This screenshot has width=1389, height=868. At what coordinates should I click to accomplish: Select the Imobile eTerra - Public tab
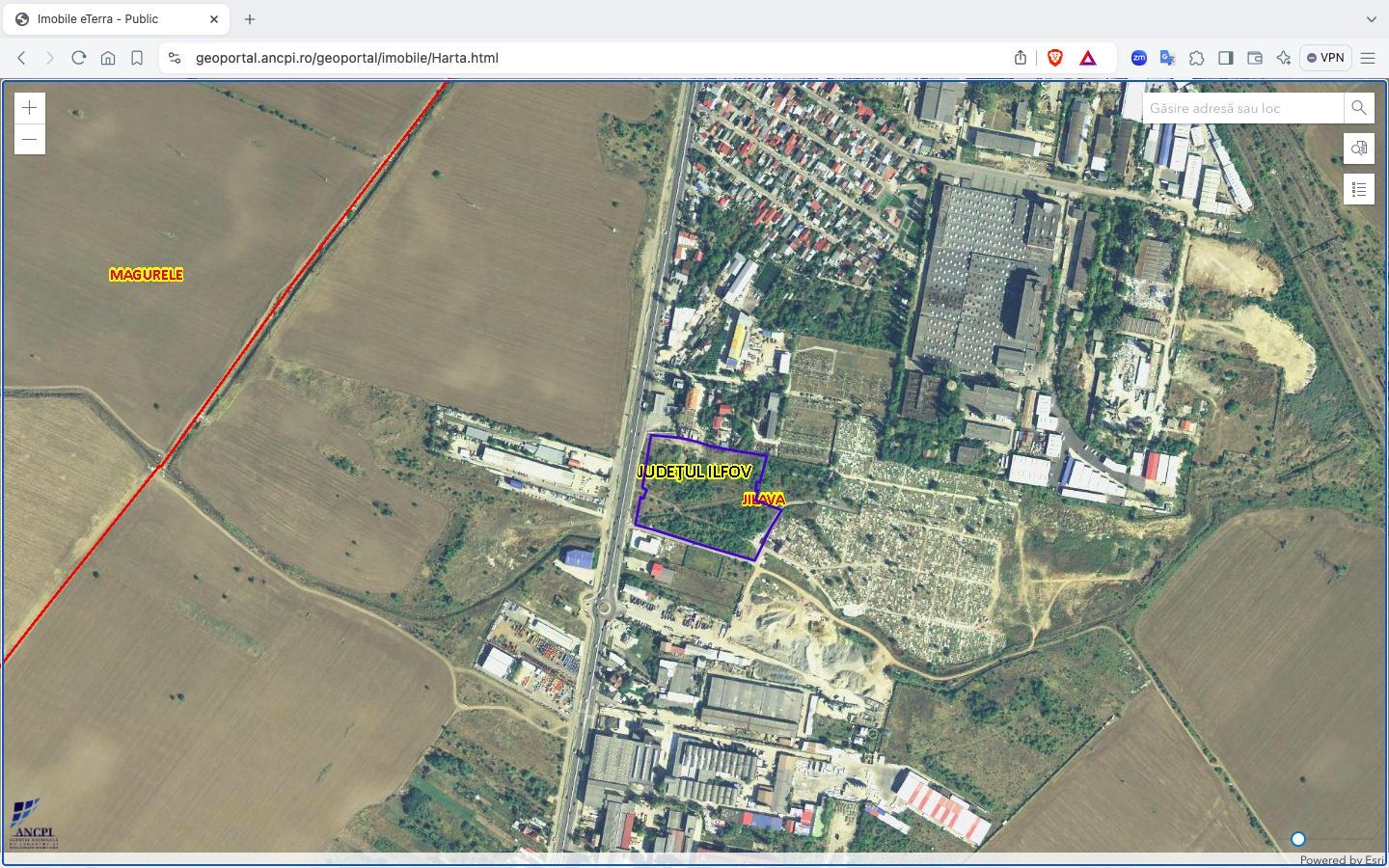(116, 18)
